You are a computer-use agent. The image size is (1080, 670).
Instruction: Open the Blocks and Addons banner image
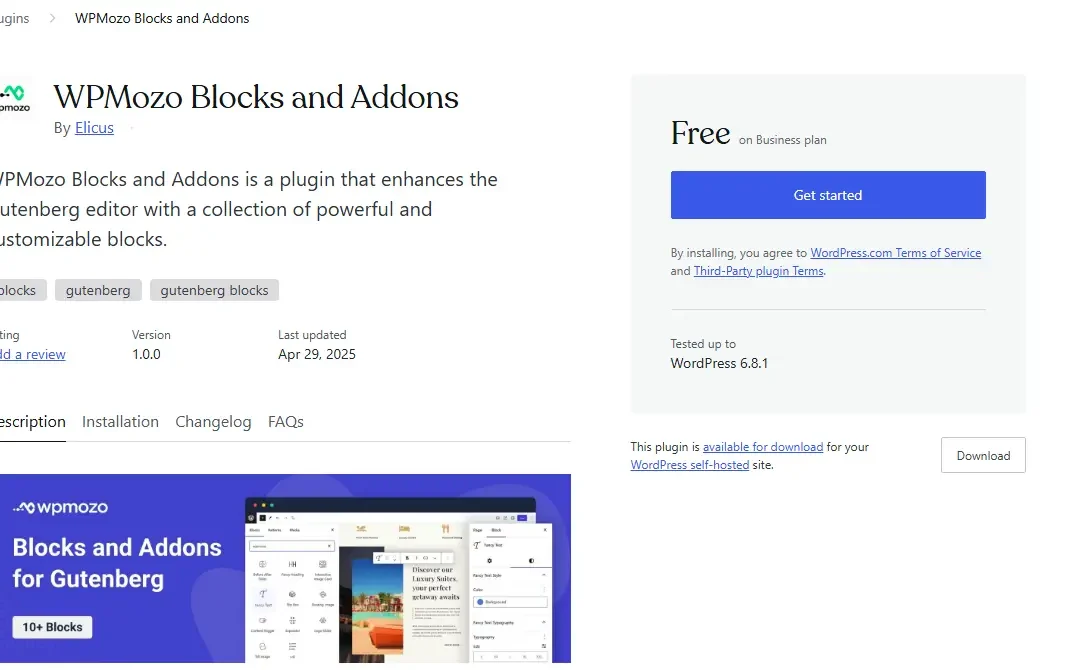click(x=285, y=569)
